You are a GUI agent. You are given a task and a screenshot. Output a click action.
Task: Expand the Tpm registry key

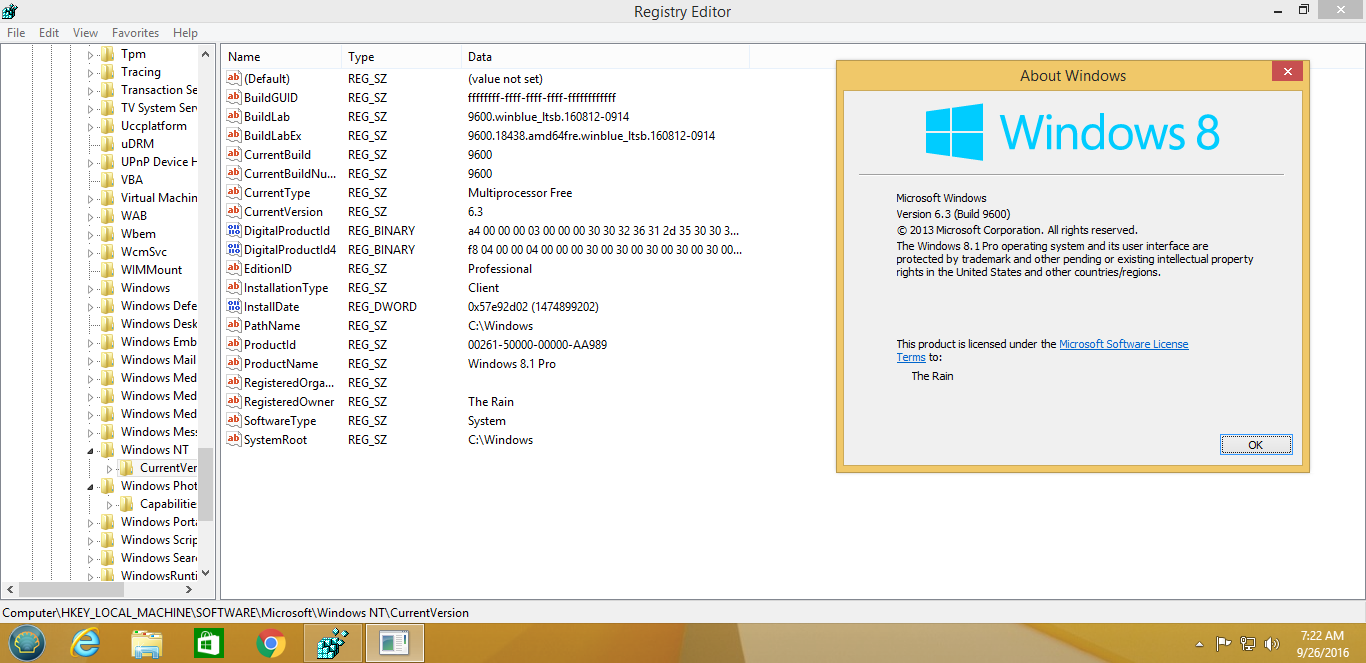(x=91, y=54)
